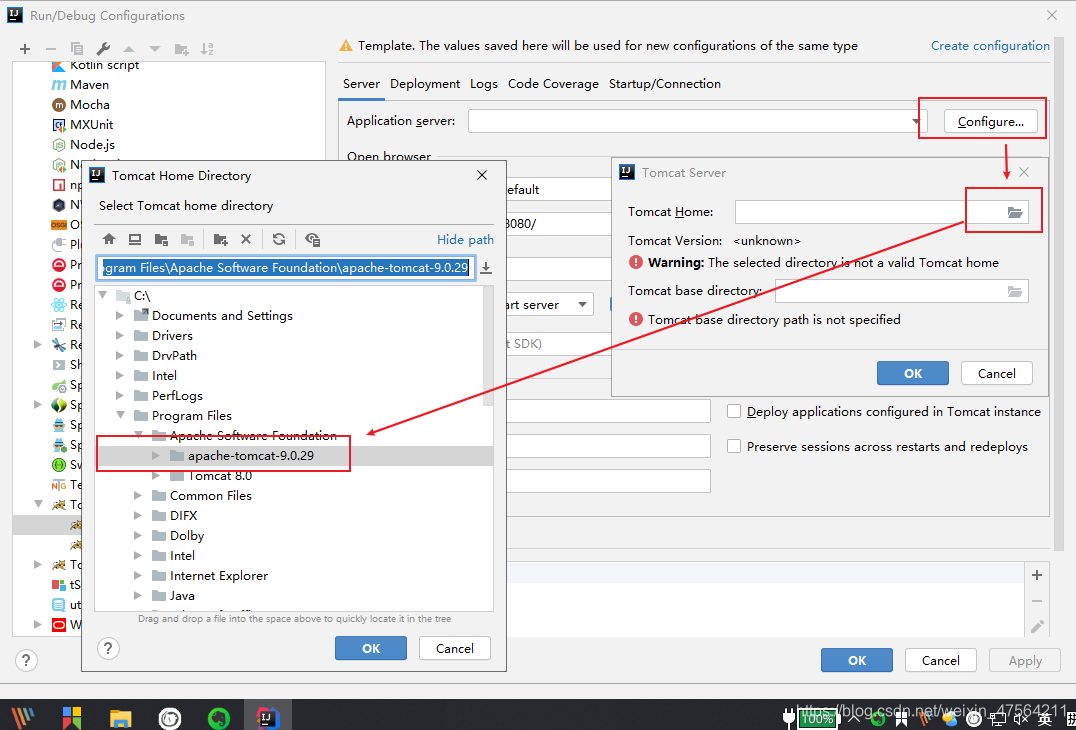
Task: Open help question mark in Run/Debug window
Action: click(26, 661)
